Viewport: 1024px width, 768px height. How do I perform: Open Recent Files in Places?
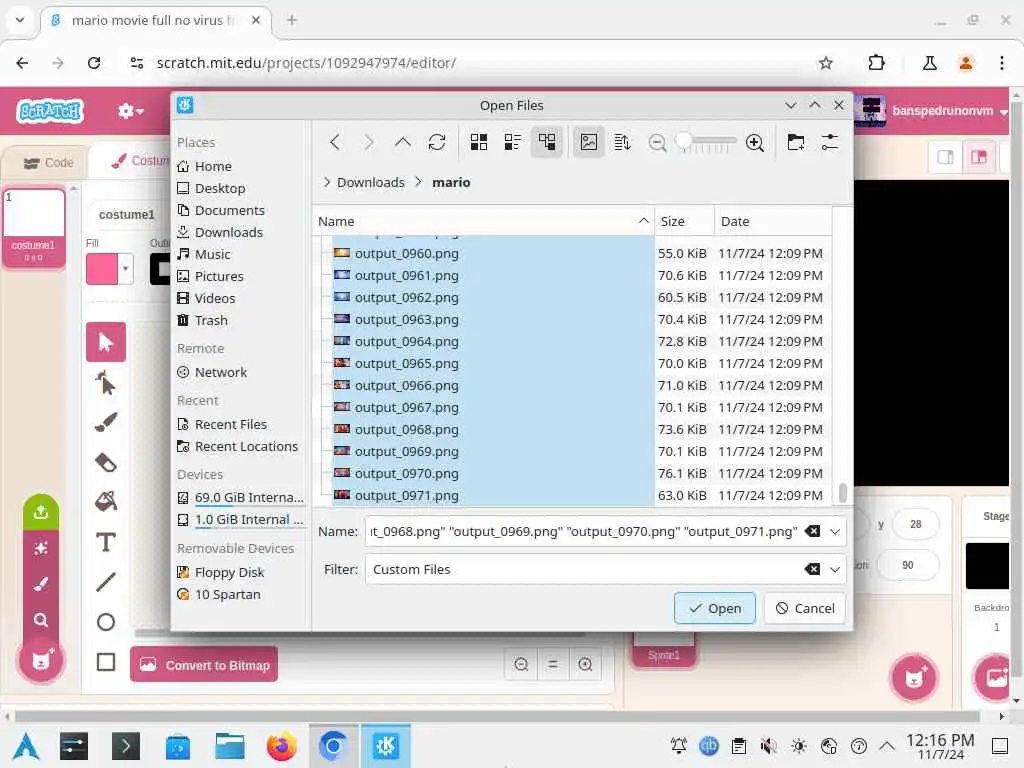point(238,424)
